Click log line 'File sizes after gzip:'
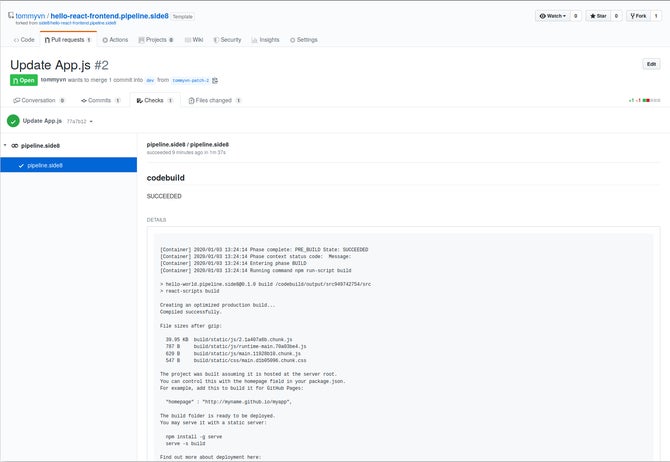670x462 pixels. [x=191, y=326]
